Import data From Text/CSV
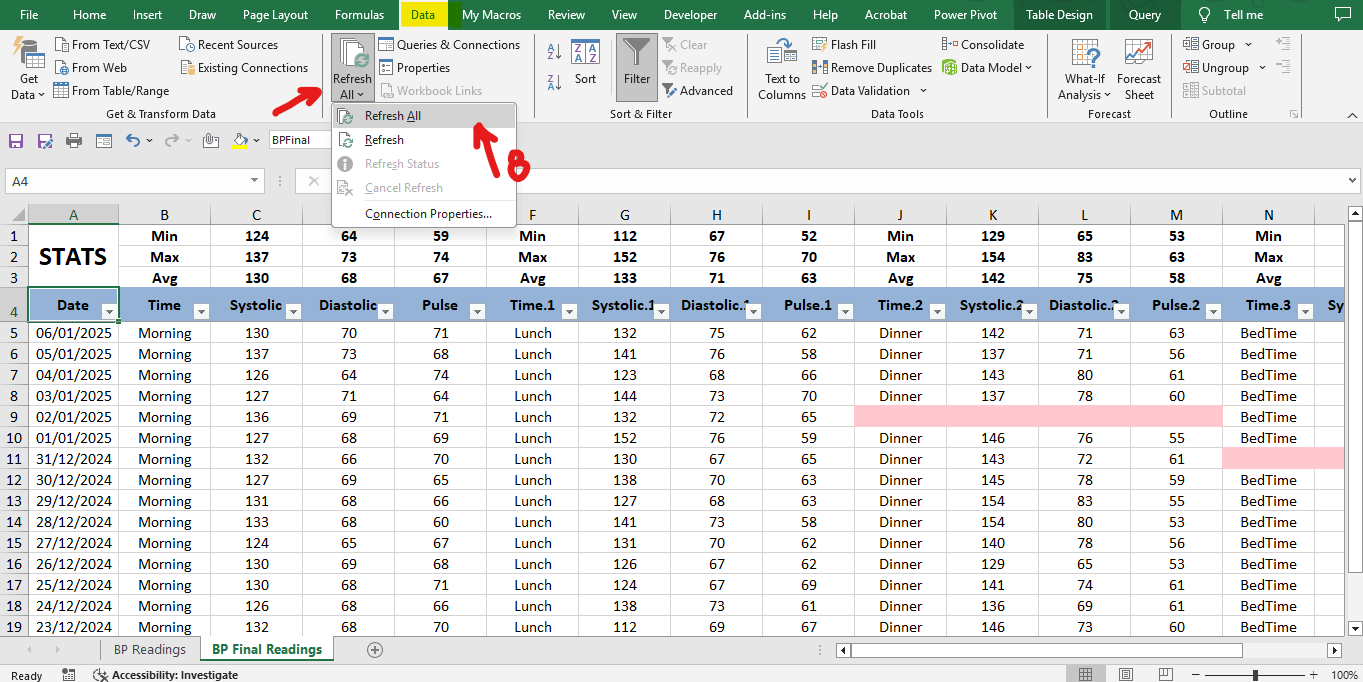The width and height of the screenshot is (1363, 682). (x=102, y=45)
